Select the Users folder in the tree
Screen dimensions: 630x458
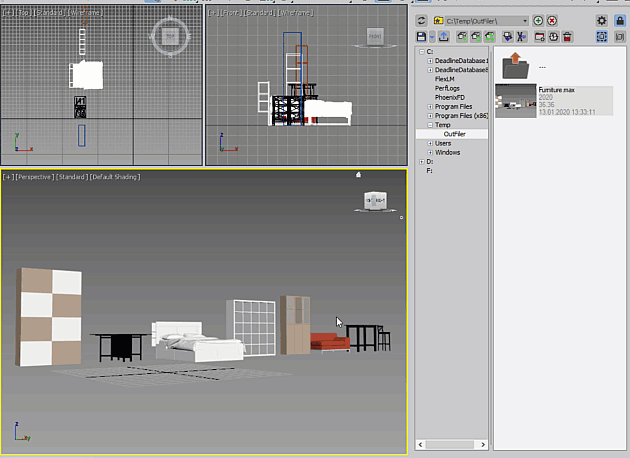(443, 143)
